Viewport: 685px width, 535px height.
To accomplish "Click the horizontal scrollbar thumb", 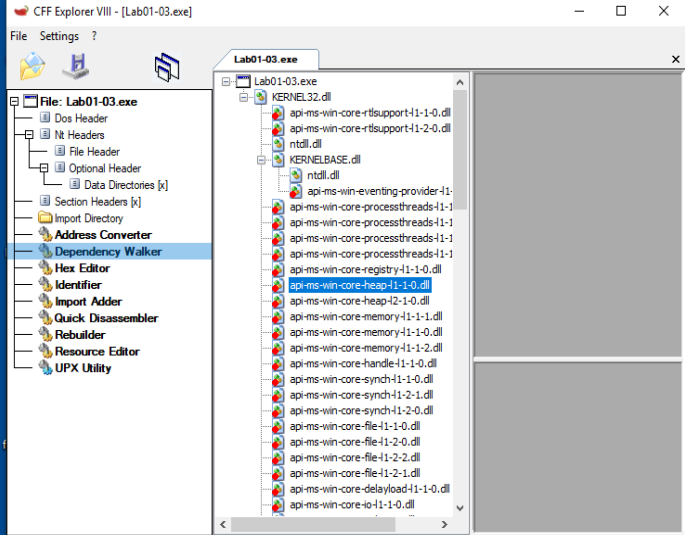I will [x=313, y=524].
